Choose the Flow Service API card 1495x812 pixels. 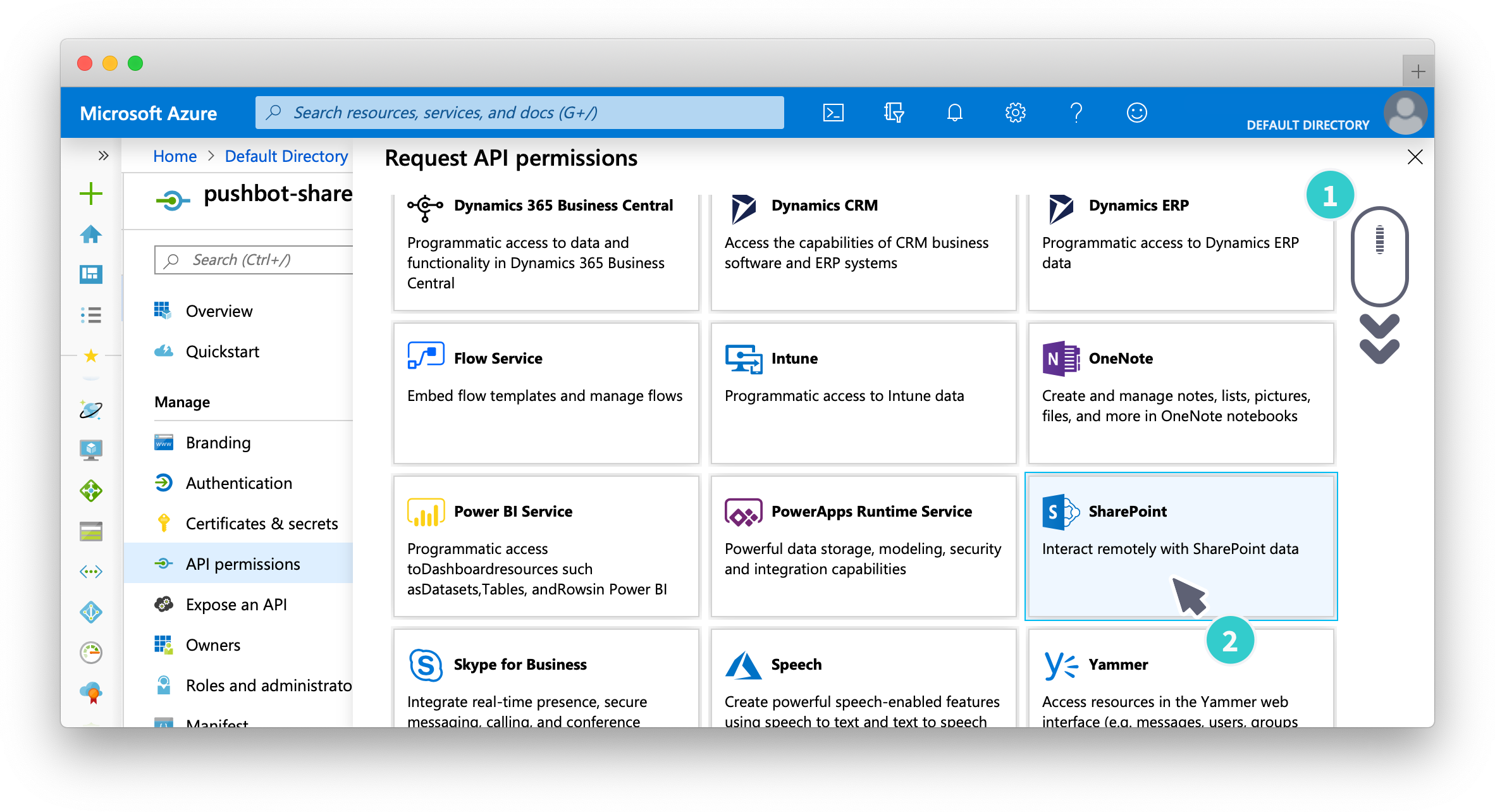pyautogui.click(x=546, y=393)
